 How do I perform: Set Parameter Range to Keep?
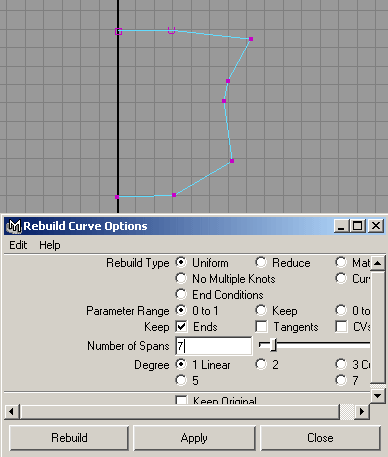tap(261, 310)
